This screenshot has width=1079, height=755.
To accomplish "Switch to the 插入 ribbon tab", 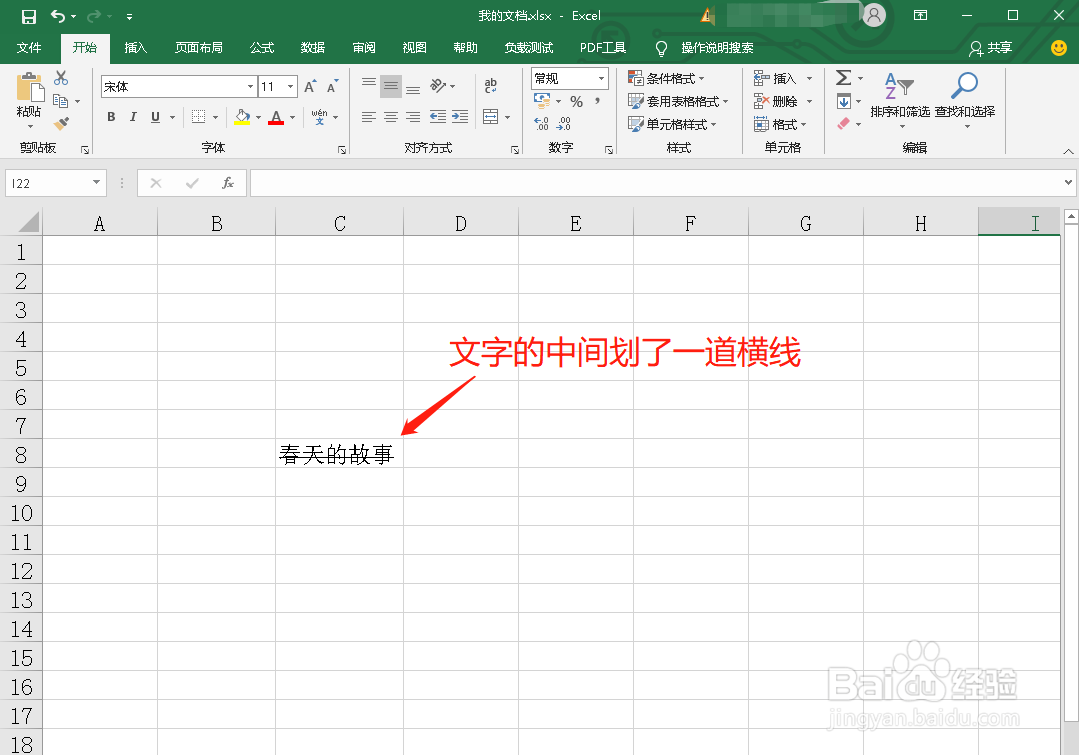I will click(x=135, y=47).
